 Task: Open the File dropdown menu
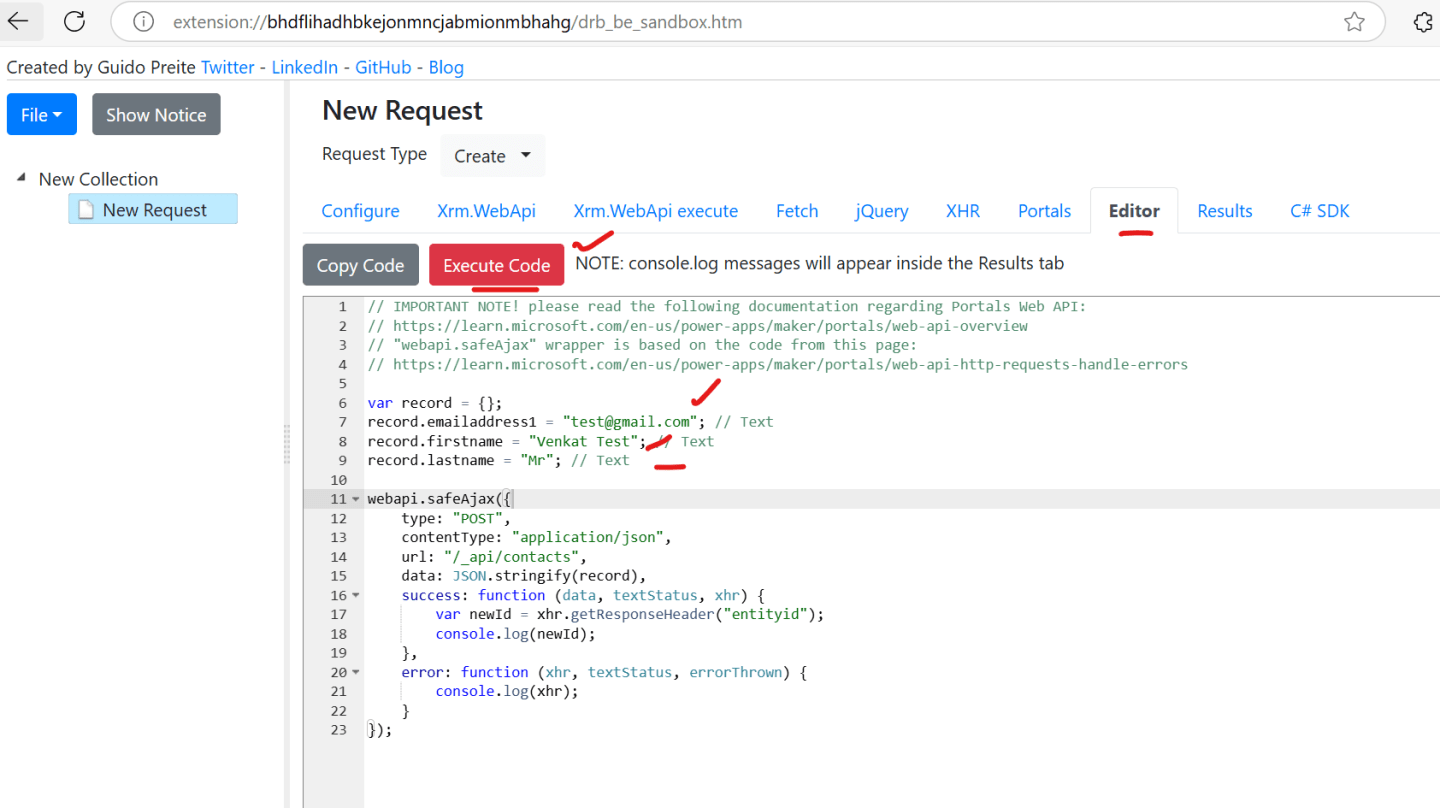pos(41,114)
